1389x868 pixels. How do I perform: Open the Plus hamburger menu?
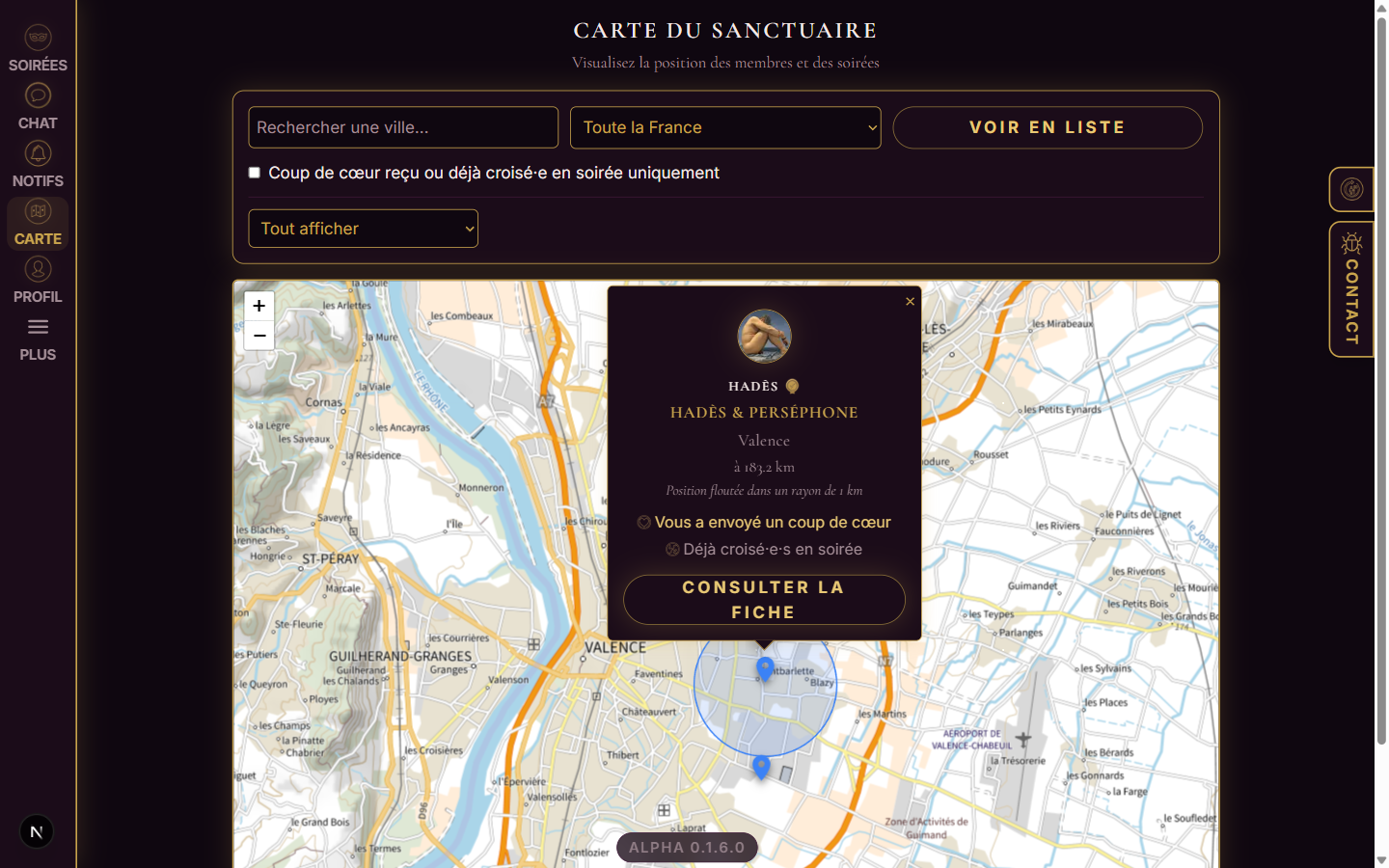click(38, 339)
